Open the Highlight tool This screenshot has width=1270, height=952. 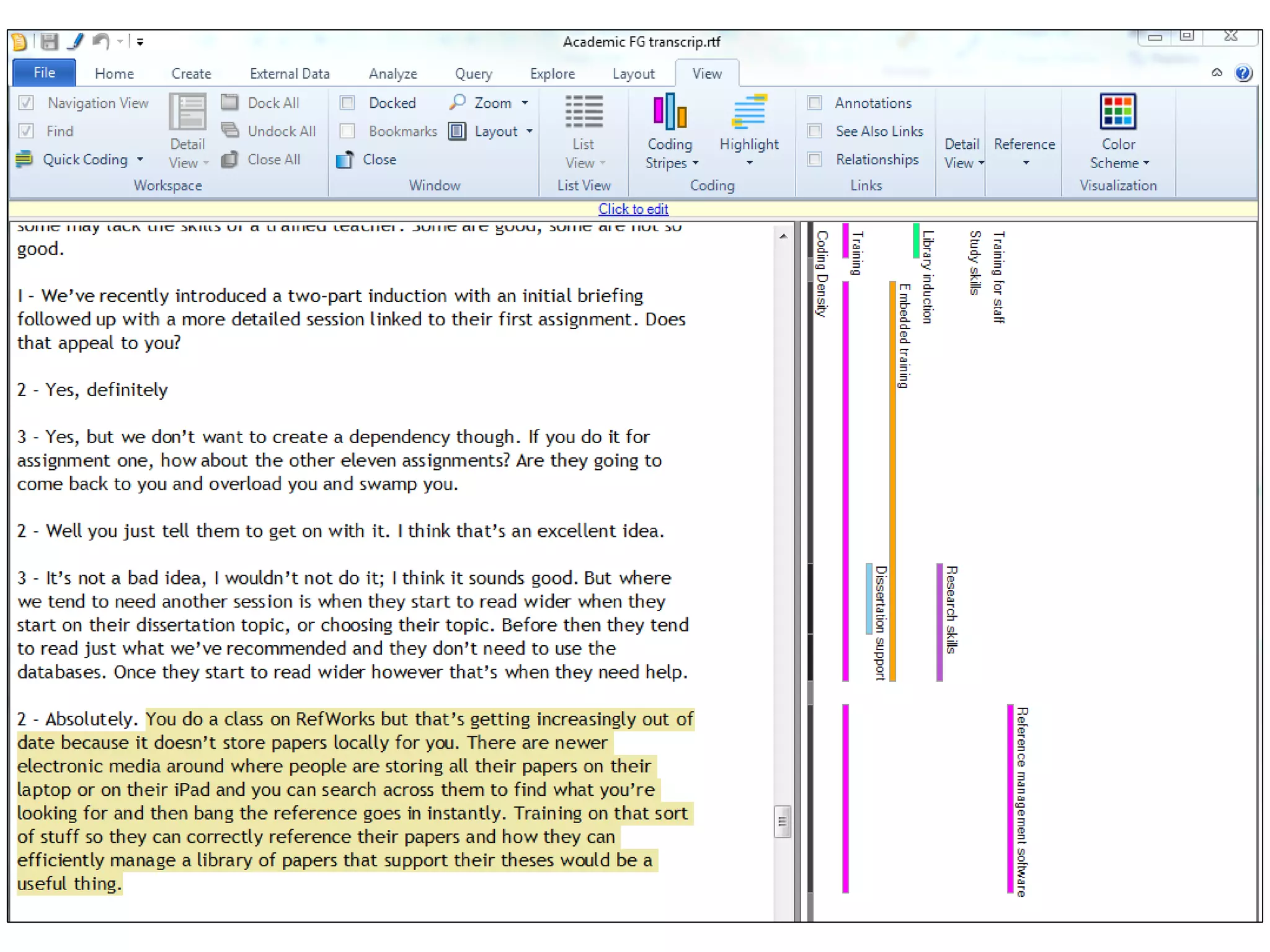click(748, 113)
